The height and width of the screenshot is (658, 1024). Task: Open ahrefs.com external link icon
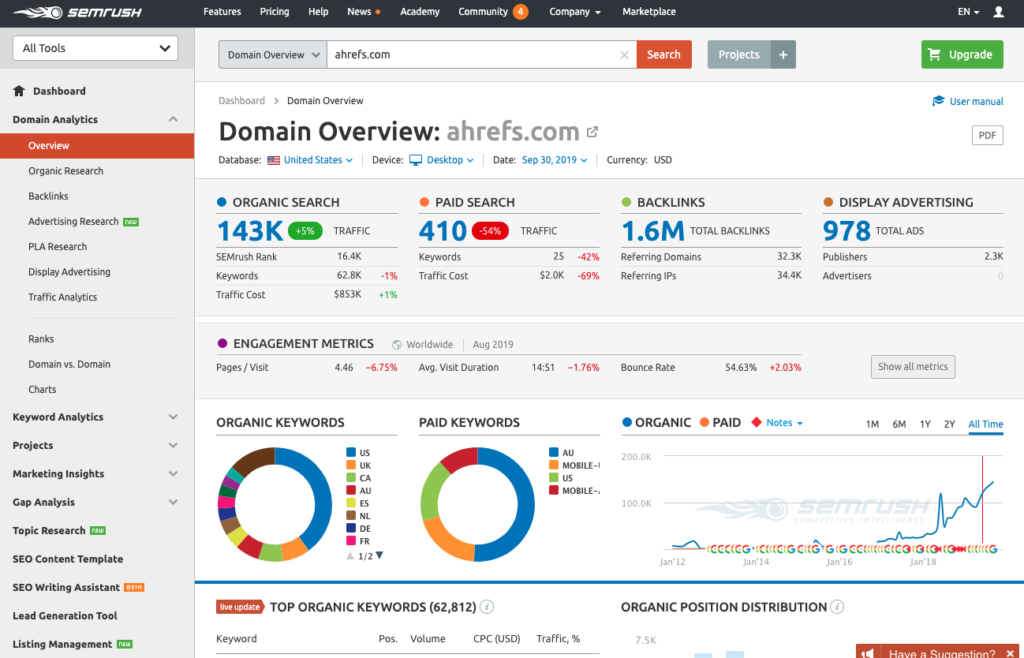tap(592, 131)
